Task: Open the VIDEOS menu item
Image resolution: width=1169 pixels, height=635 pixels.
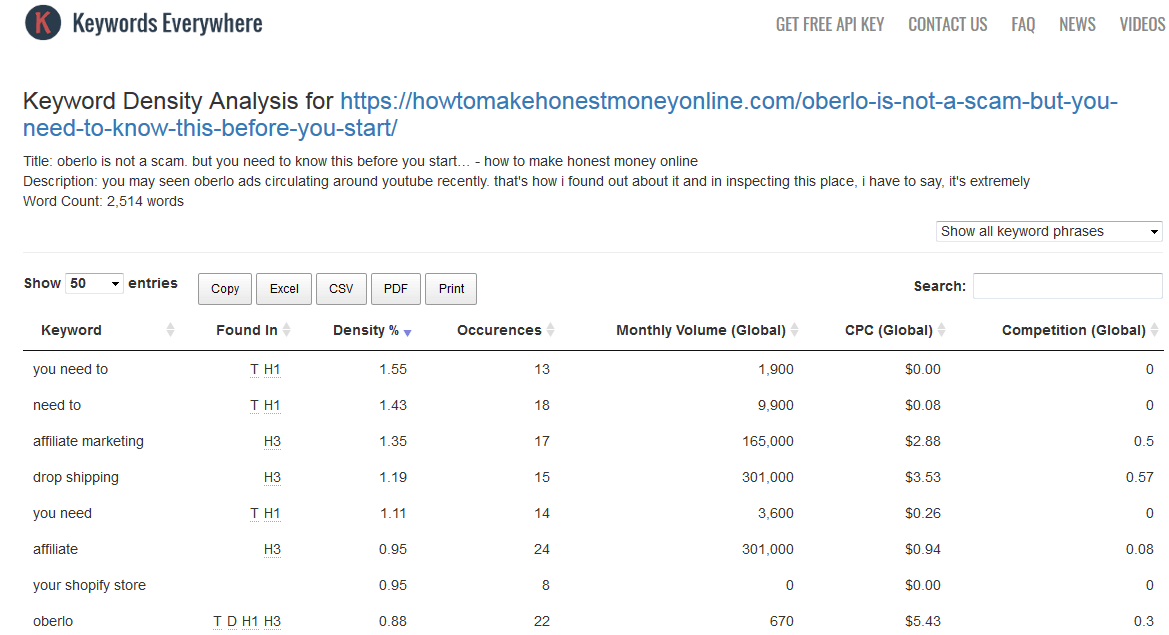Action: [x=1142, y=25]
